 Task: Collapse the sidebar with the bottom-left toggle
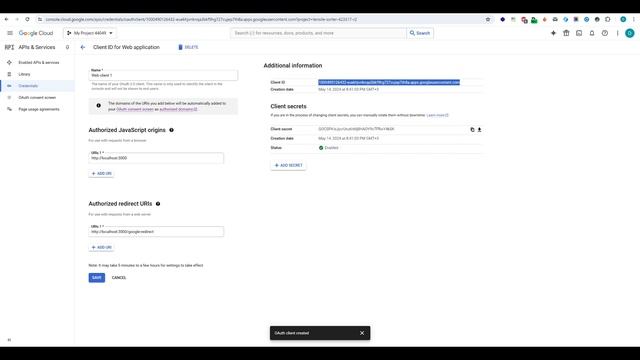9,340
